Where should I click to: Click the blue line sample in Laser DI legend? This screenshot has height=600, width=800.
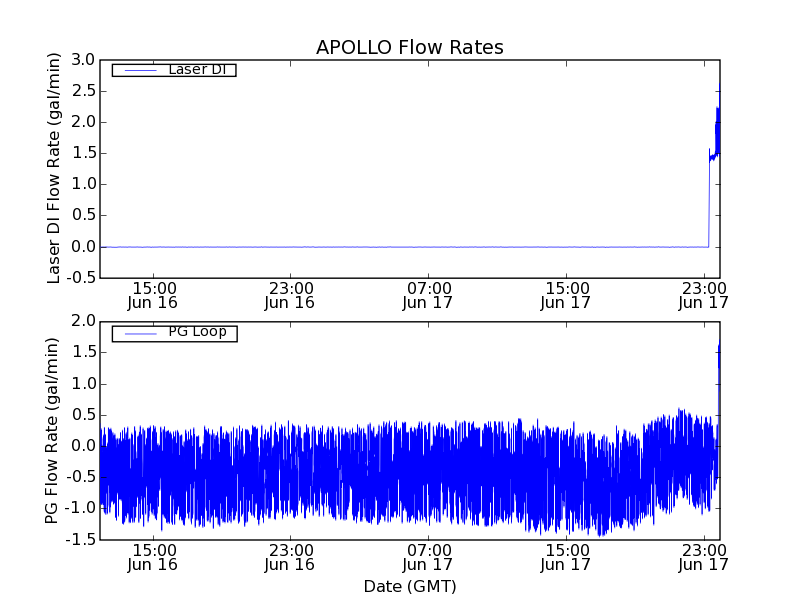(x=139, y=70)
